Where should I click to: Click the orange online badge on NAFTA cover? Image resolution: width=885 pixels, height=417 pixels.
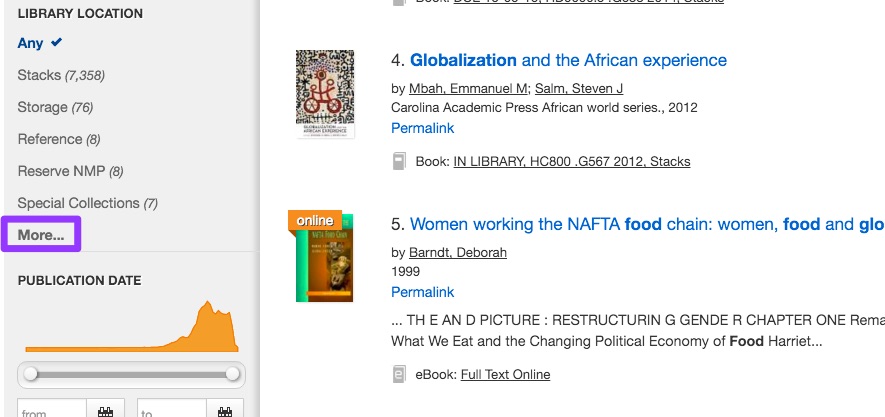(x=315, y=220)
